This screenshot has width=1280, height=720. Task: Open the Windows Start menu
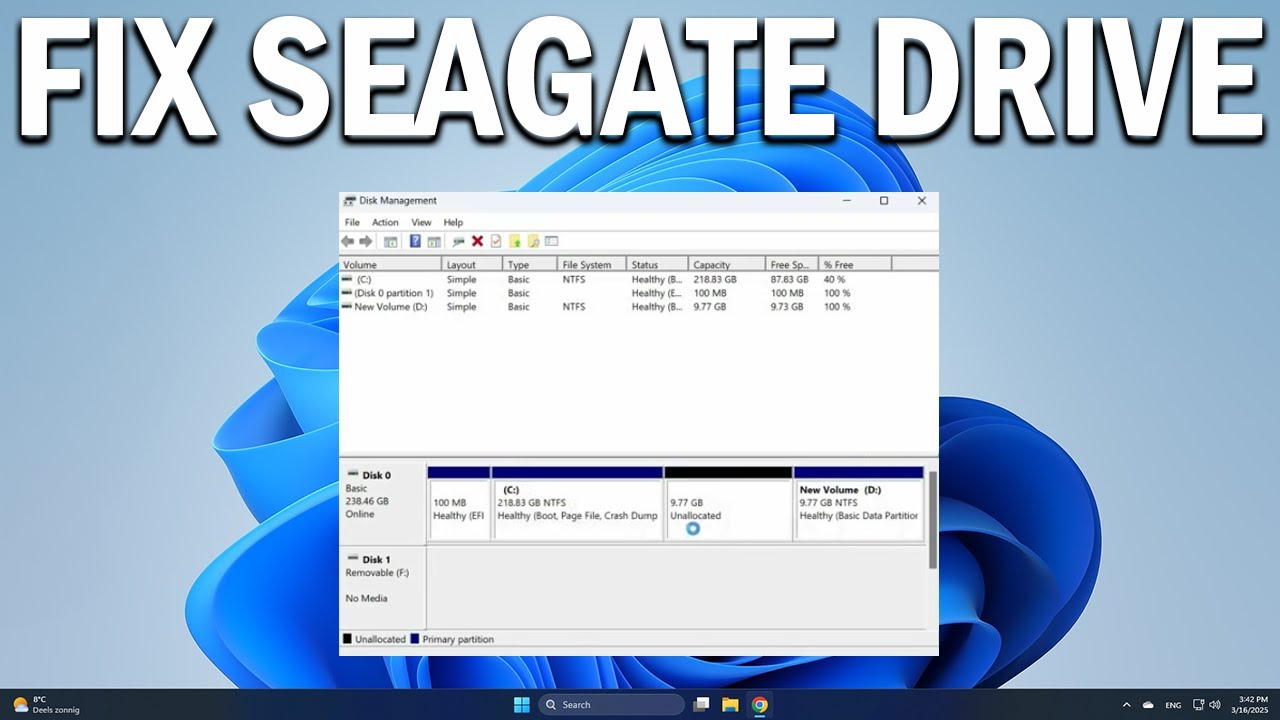tap(521, 705)
